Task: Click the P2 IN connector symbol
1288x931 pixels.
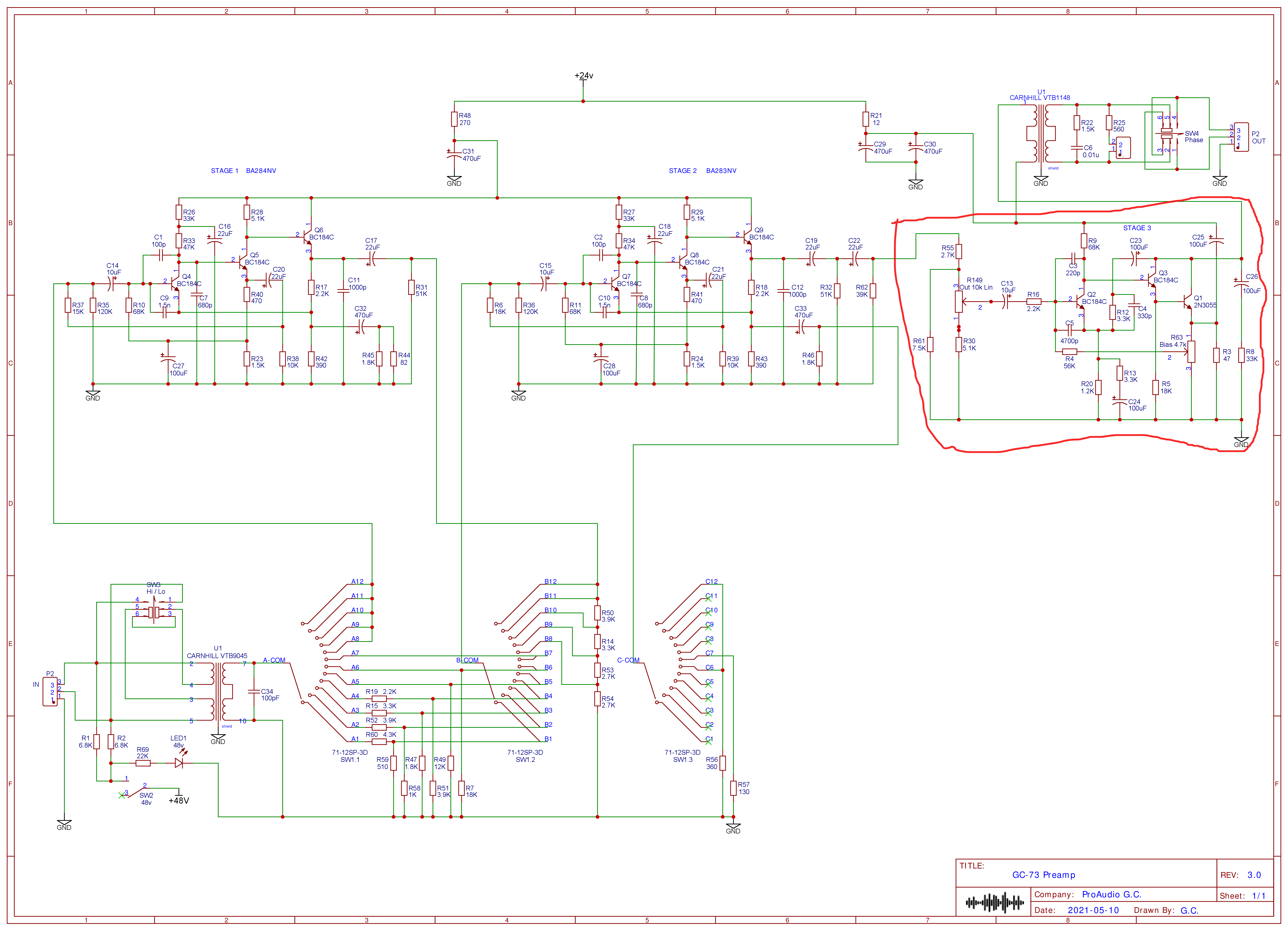Action: click(x=50, y=692)
